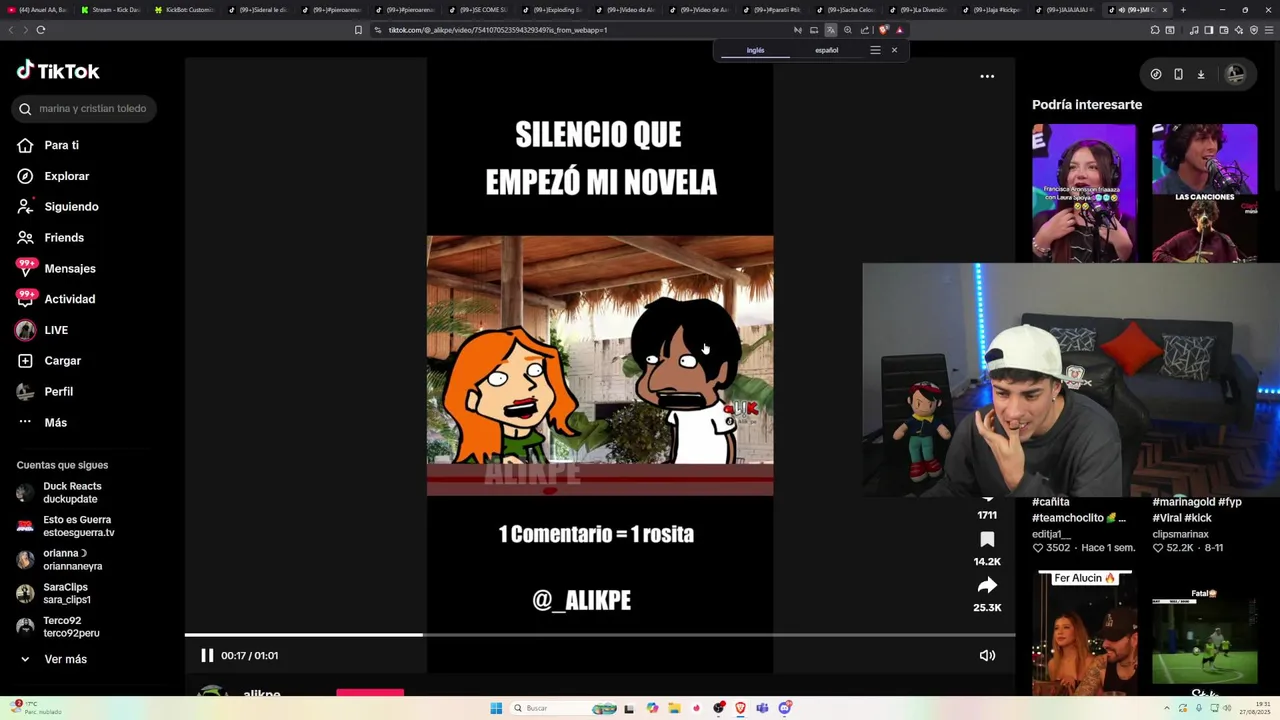Open the Fer Alucin video thumbnail
This screenshot has height=720, width=1280.
1084,633
